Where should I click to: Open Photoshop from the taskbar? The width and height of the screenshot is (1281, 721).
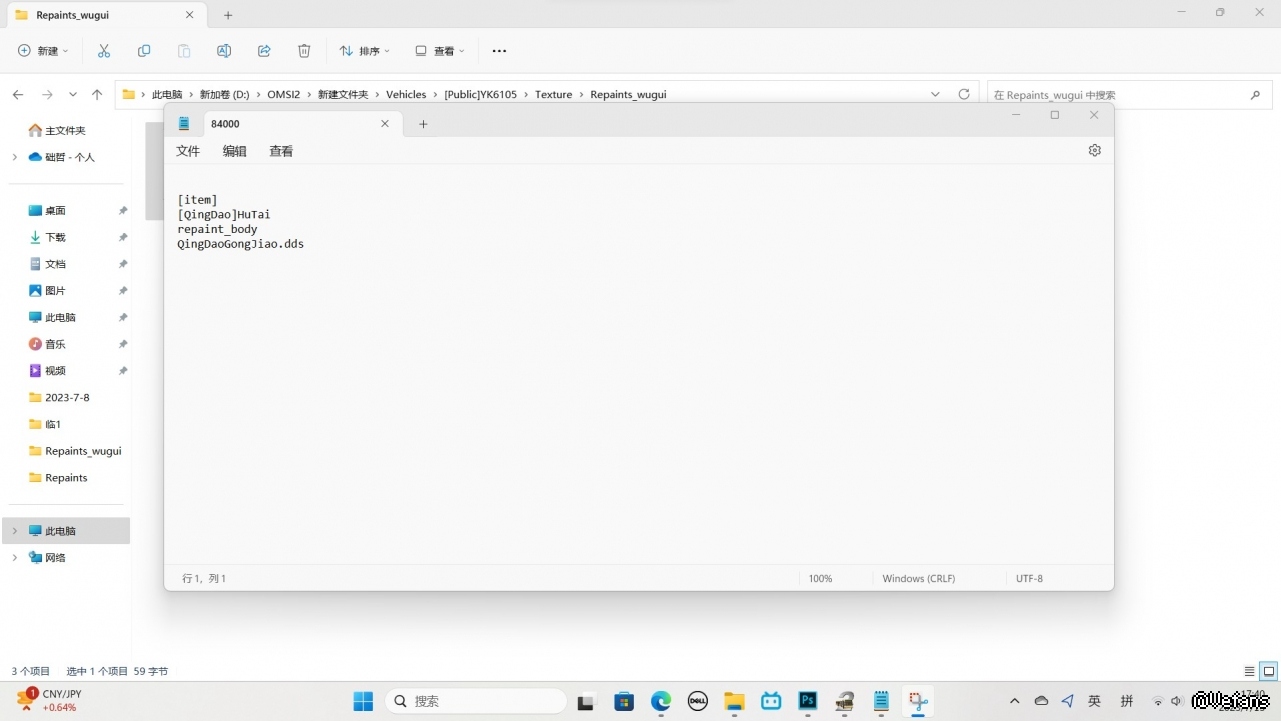pyautogui.click(x=808, y=701)
